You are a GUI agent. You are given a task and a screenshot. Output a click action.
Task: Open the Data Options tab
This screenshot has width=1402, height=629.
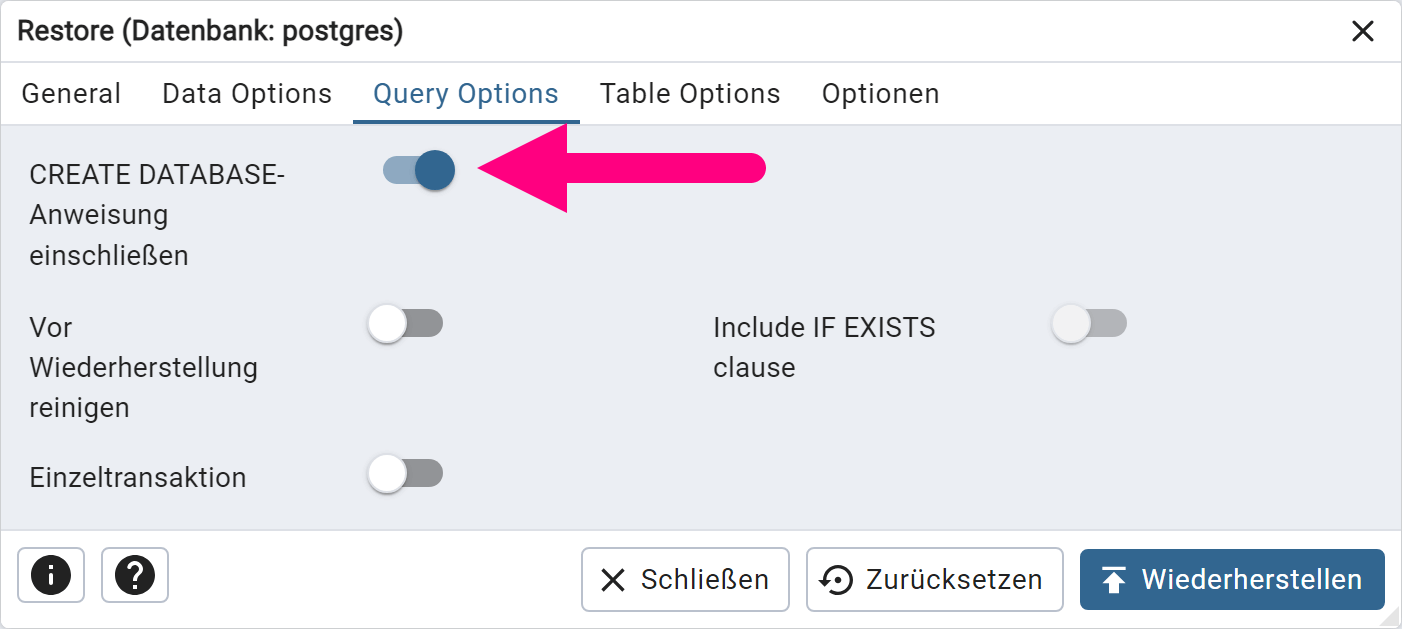coord(247,94)
